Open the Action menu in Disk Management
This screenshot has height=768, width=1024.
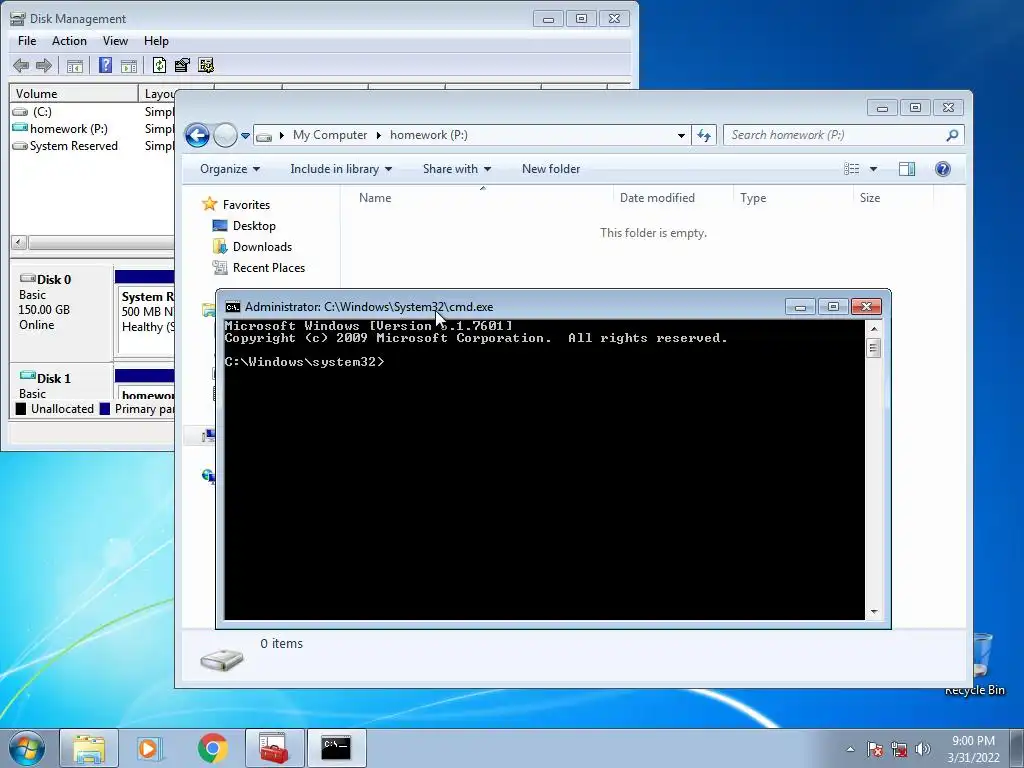coord(69,40)
